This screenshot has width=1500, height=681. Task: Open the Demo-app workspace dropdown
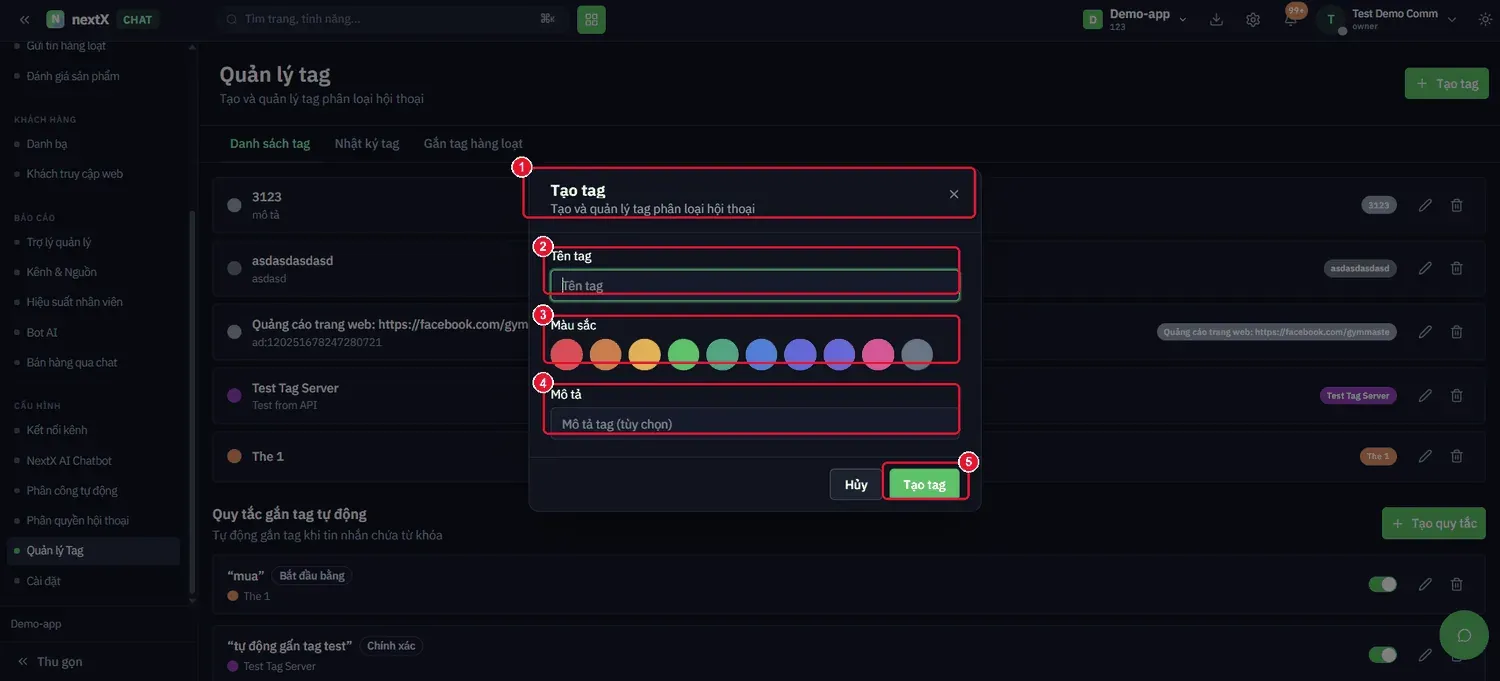point(1135,19)
